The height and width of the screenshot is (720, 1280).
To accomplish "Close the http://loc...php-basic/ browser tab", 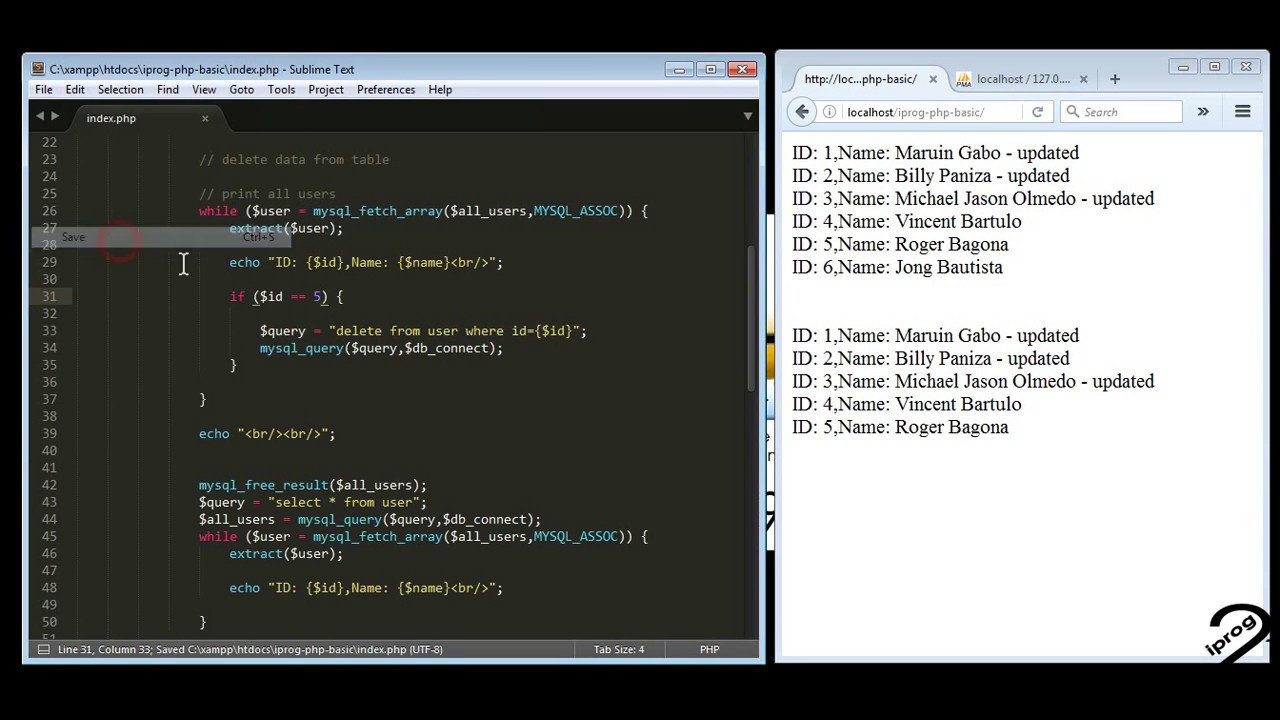I will [x=933, y=79].
